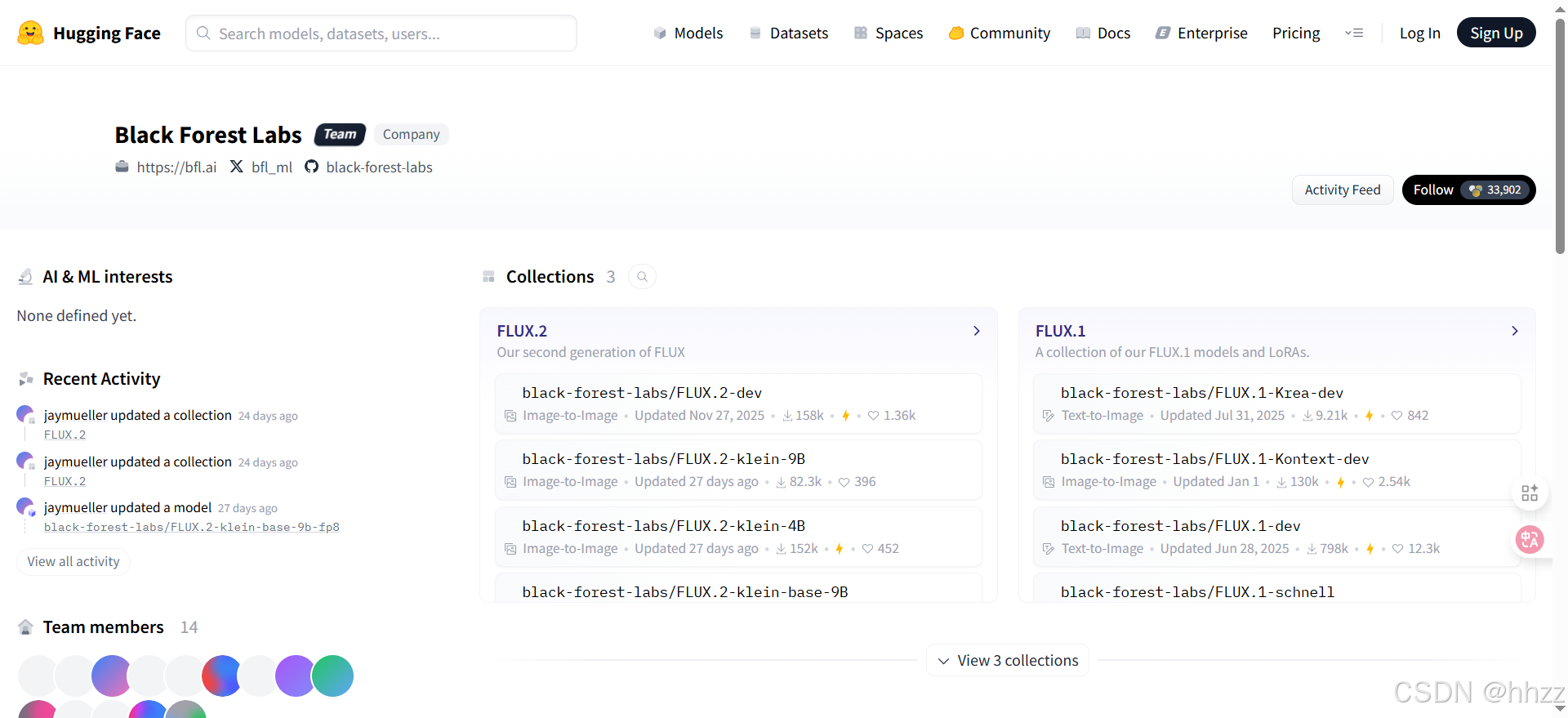Expand the FLUX.1 collection chevron
The width and height of the screenshot is (1568, 718).
tap(1515, 331)
